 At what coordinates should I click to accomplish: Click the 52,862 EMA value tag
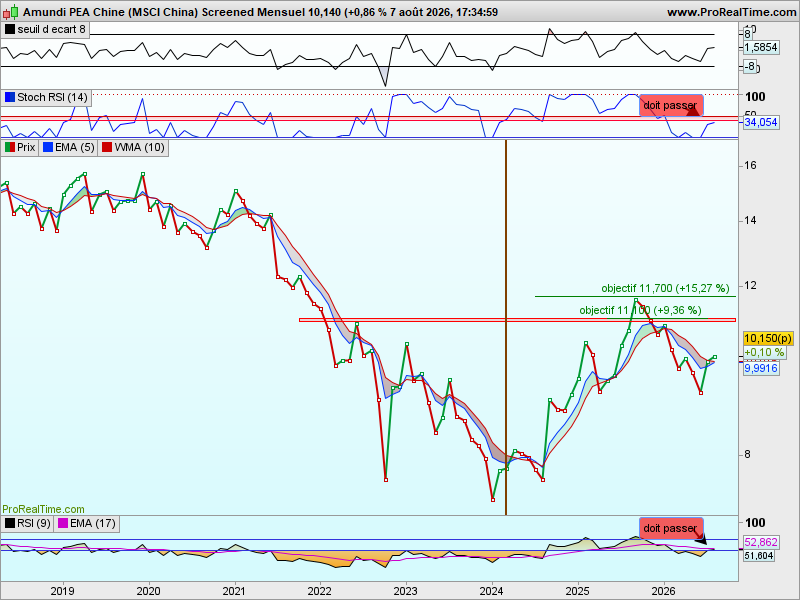(761, 542)
